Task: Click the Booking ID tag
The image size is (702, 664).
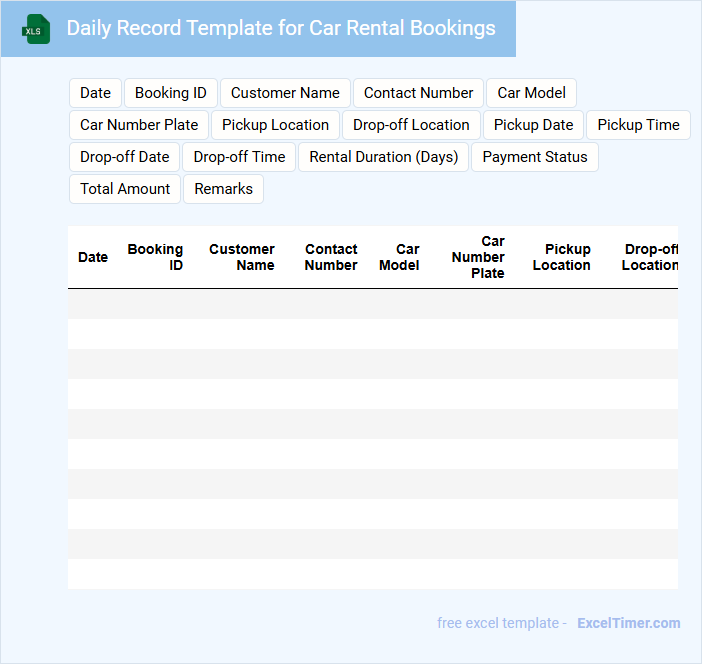Action: (x=170, y=93)
